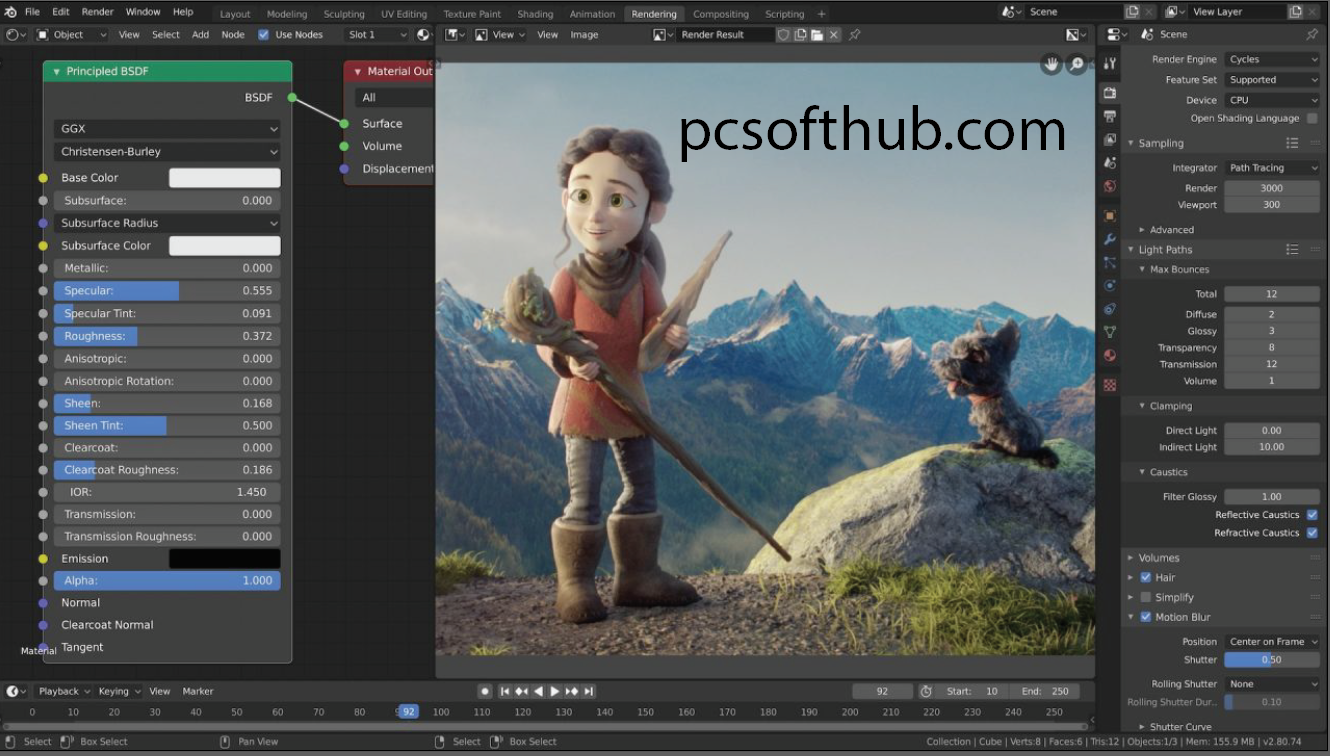Image resolution: width=1330 pixels, height=756 pixels.
Task: Toggle the pin image icon
Action: pyautogui.click(x=855, y=34)
